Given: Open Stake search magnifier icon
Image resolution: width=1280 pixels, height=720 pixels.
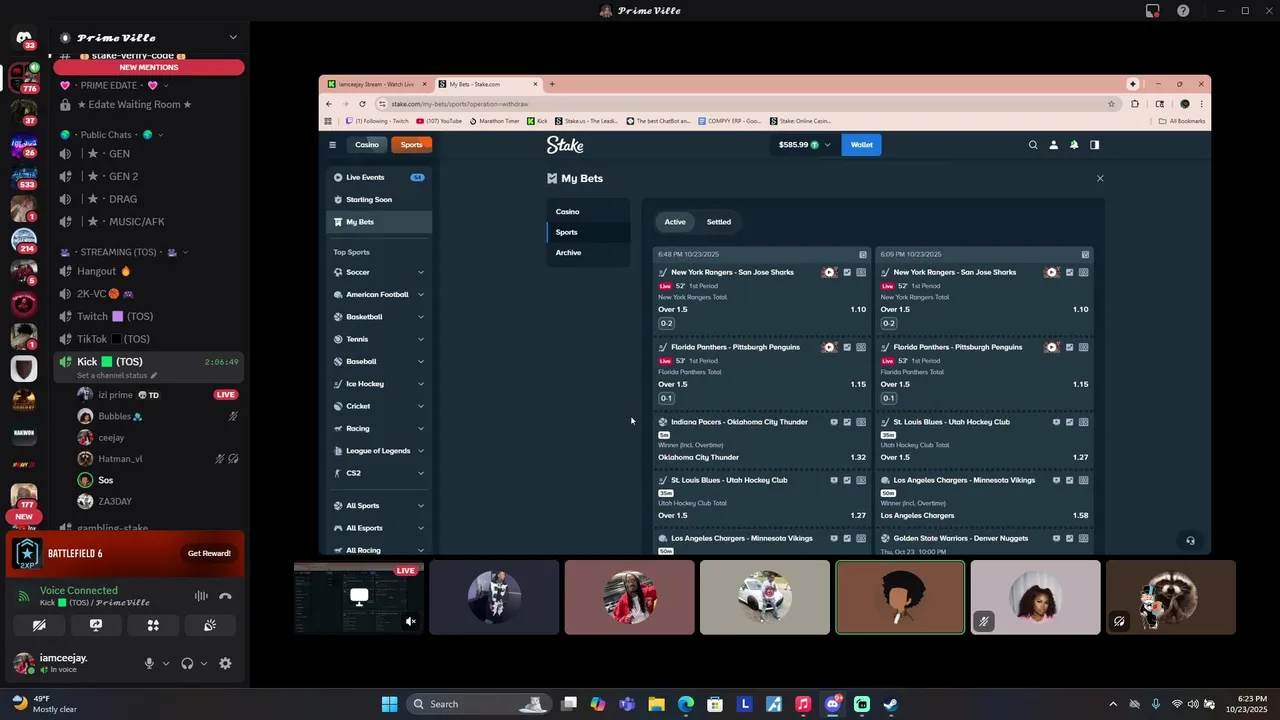Looking at the screenshot, I should (x=1033, y=145).
